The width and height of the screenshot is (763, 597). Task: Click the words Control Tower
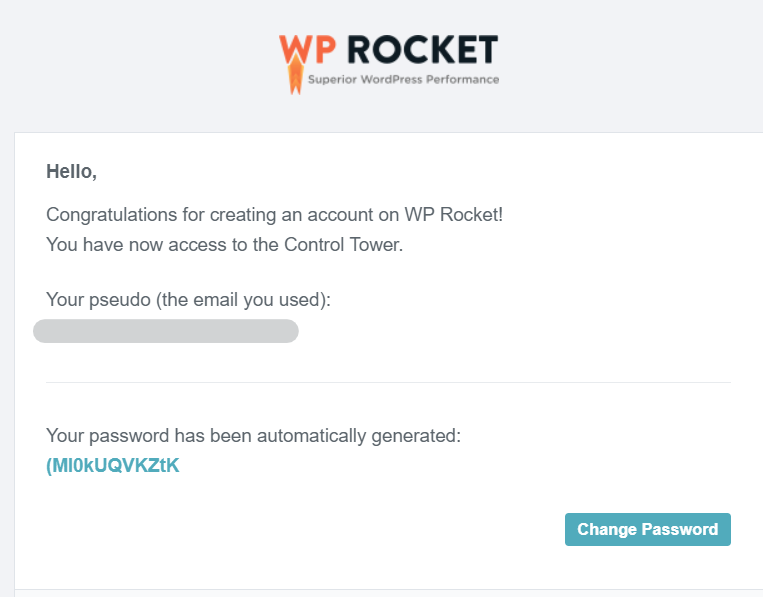click(x=343, y=244)
